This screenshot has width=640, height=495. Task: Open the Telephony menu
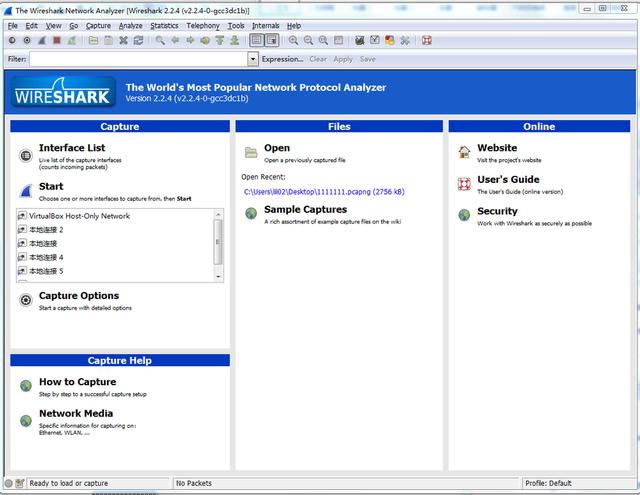(x=203, y=26)
